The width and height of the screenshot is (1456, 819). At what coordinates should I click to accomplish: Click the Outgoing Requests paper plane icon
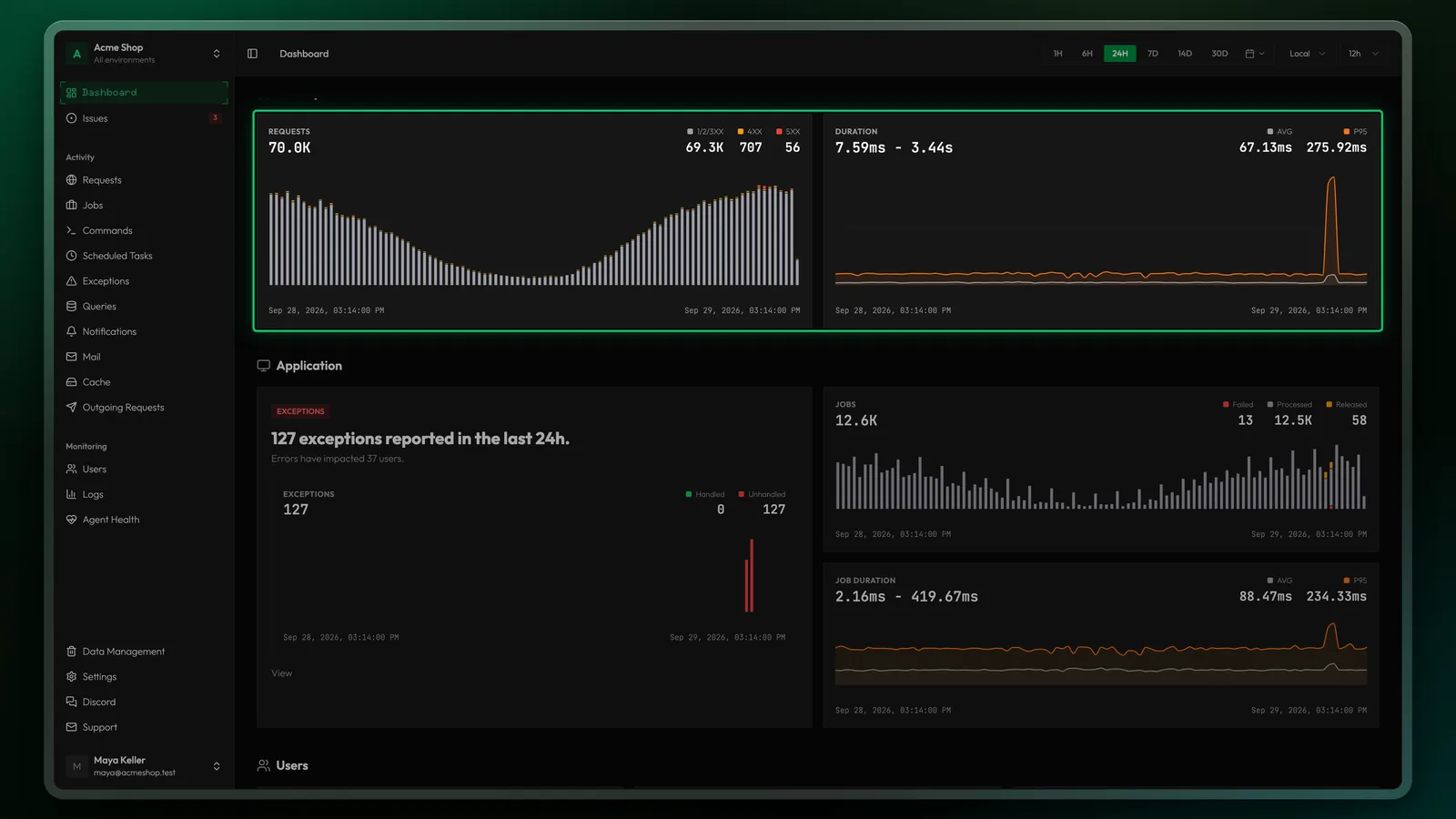point(71,408)
